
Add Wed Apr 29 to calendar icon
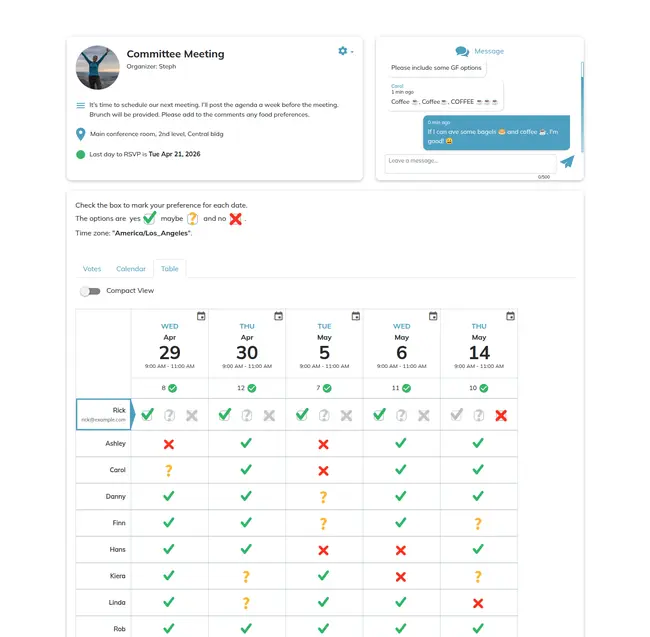tap(201, 316)
